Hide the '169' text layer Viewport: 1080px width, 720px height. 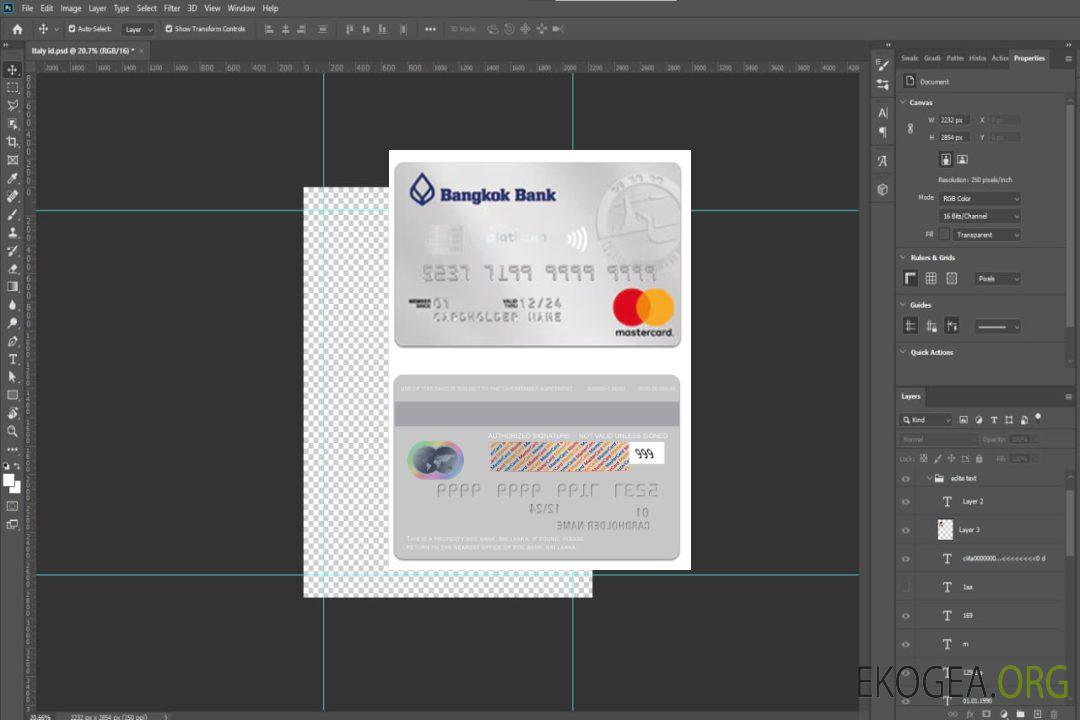[x=906, y=616]
